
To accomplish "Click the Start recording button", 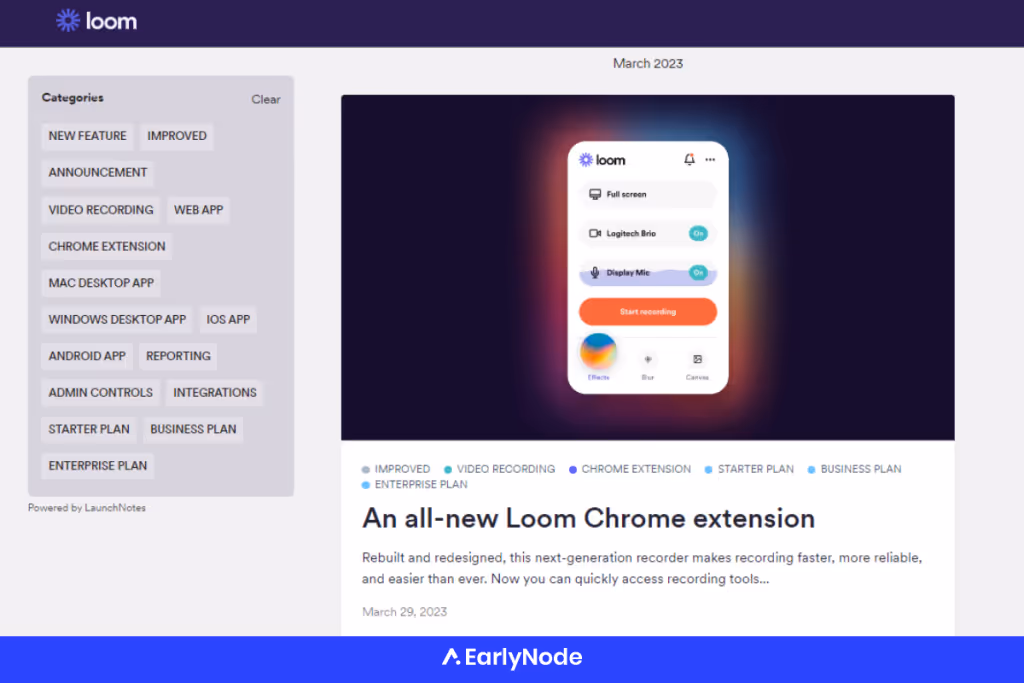I will (x=647, y=311).
